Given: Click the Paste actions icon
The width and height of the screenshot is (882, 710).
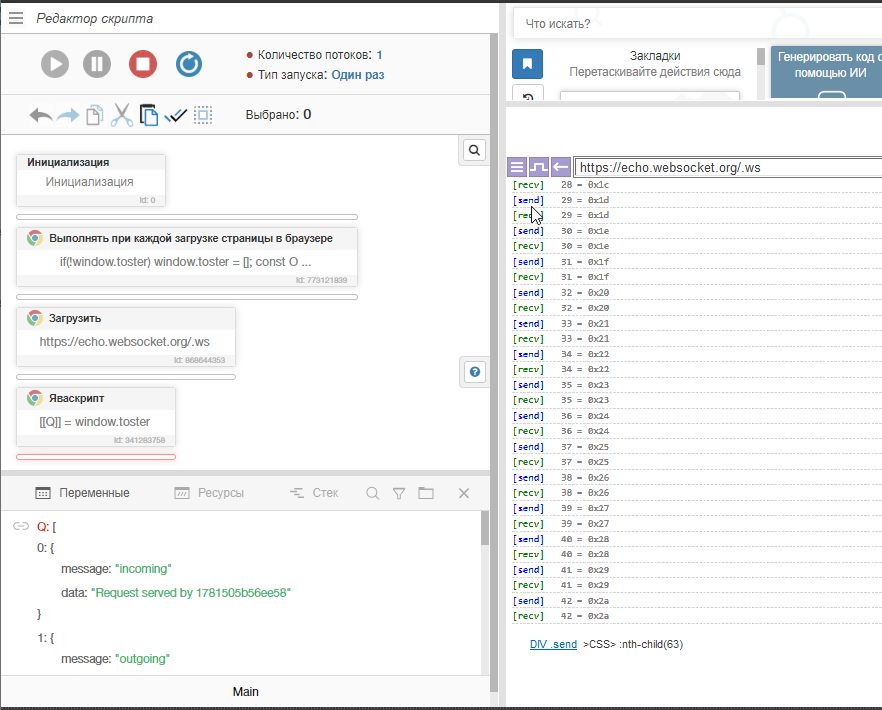Looking at the screenshot, I should (x=149, y=115).
